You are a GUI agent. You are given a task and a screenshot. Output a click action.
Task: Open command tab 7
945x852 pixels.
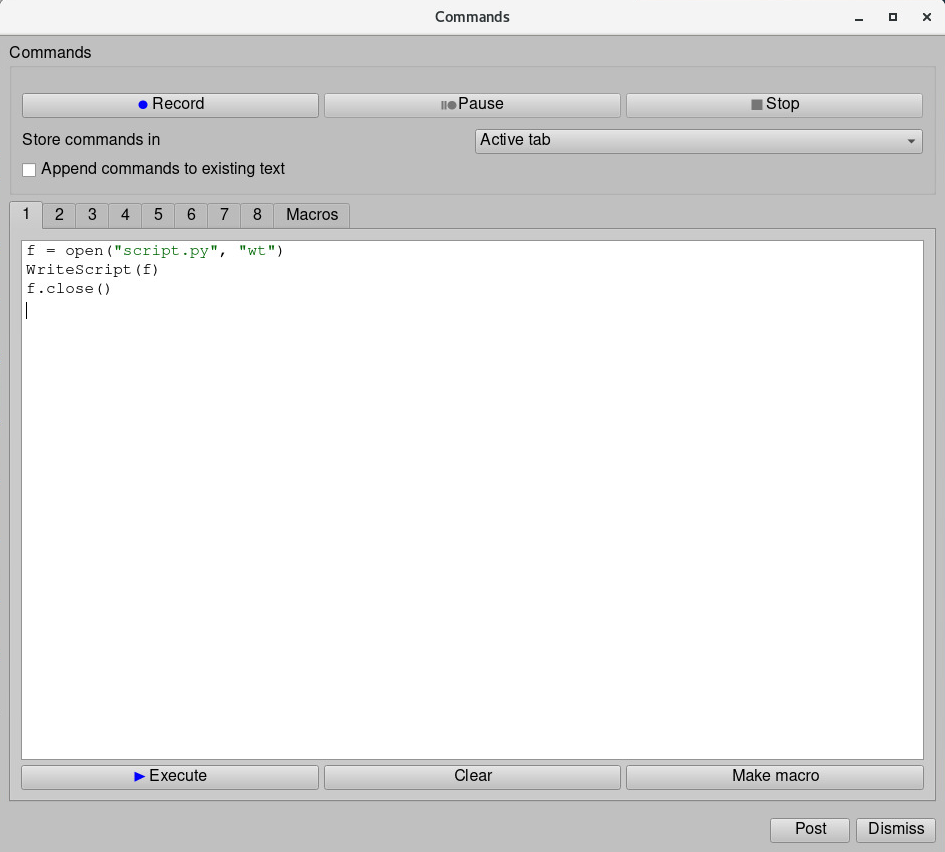(224, 215)
